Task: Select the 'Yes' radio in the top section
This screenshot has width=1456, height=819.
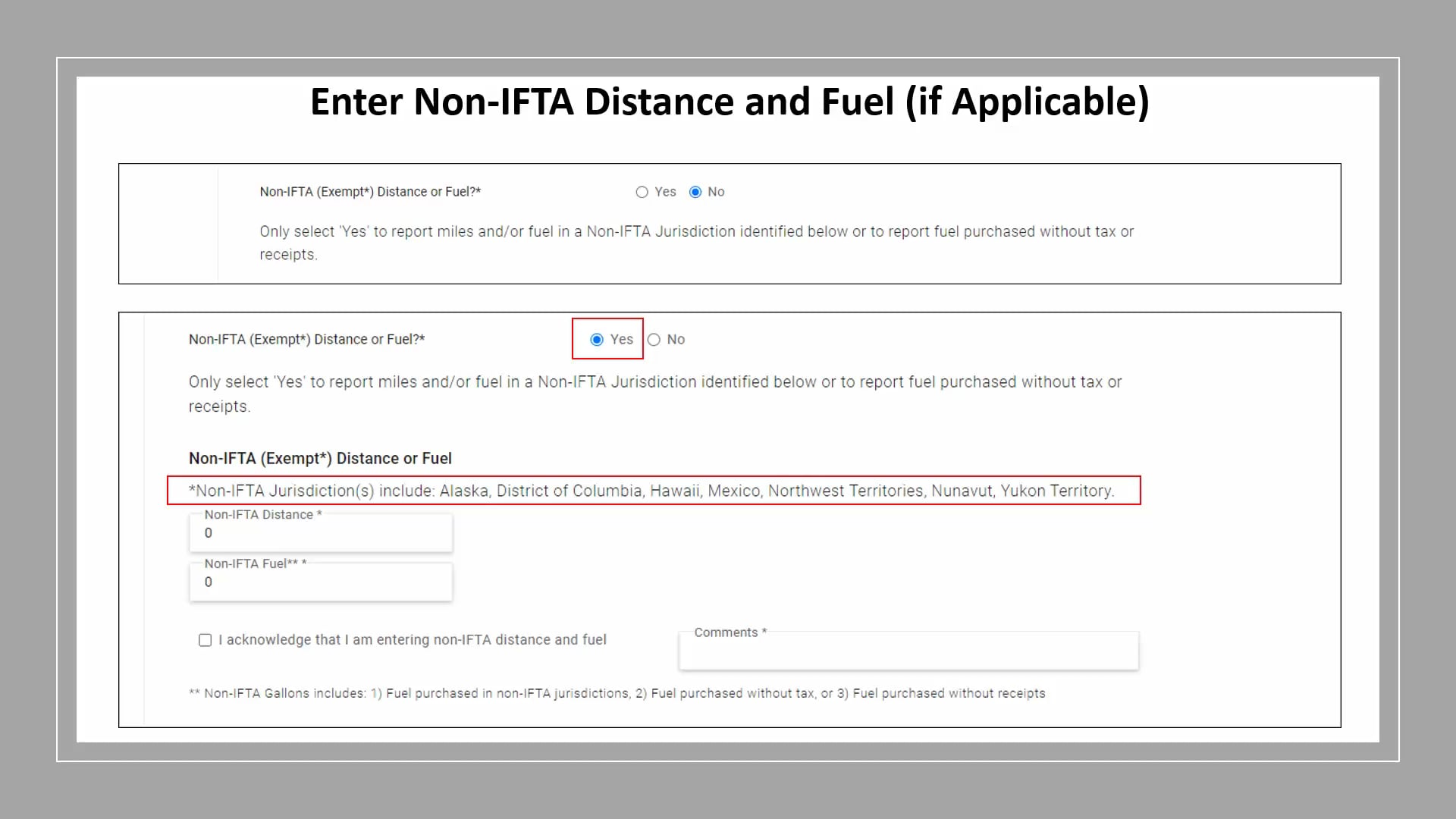Action: pos(642,192)
